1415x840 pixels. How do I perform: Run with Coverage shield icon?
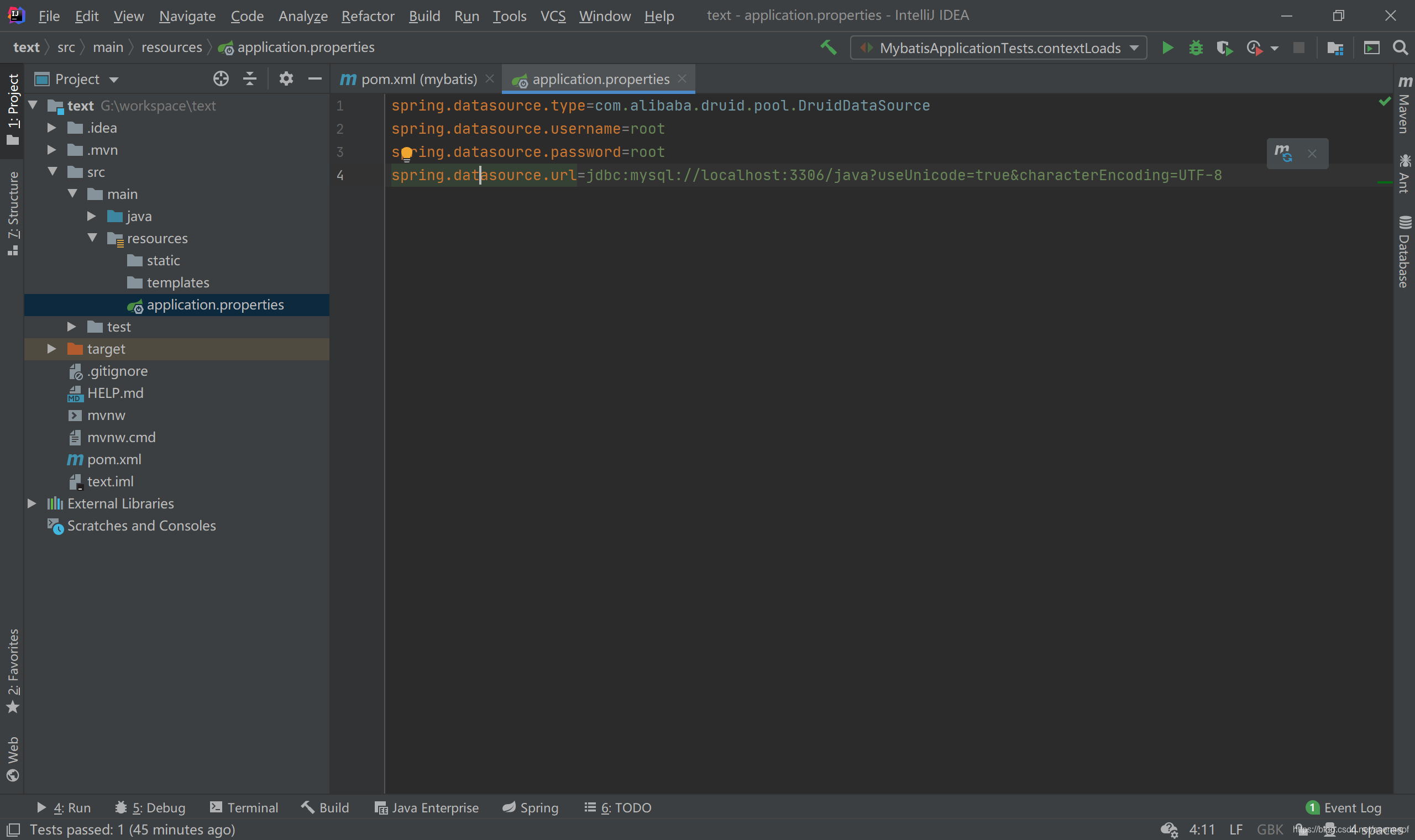click(x=1224, y=48)
